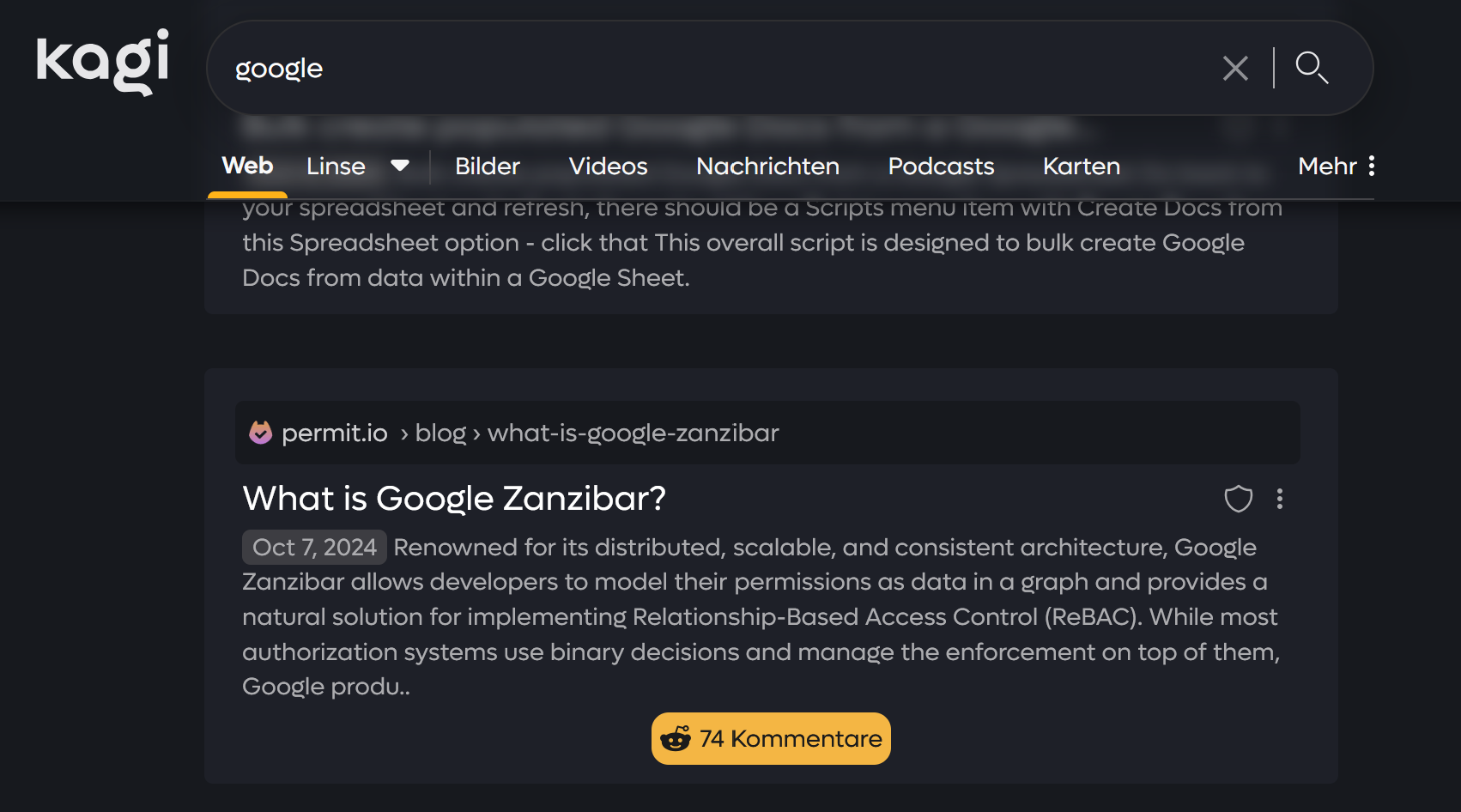
Task: Open the Kagi logo homepage
Action: click(x=102, y=62)
